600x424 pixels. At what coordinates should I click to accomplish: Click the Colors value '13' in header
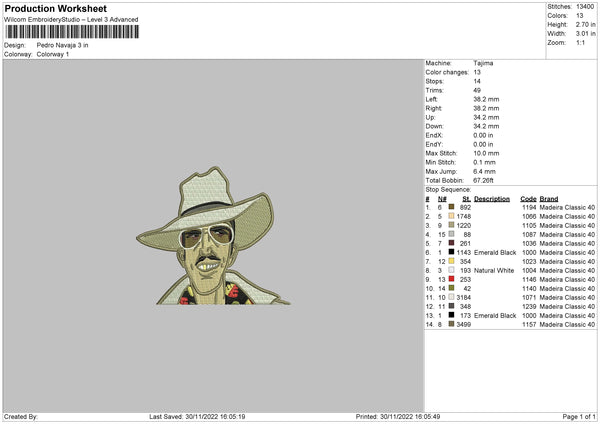[580, 16]
